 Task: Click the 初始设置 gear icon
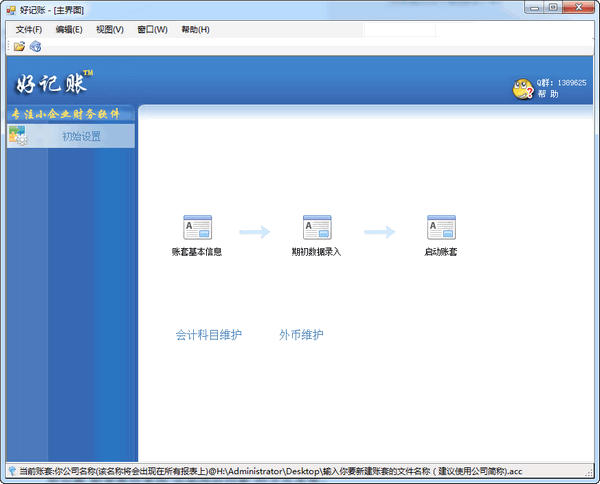tap(18, 136)
